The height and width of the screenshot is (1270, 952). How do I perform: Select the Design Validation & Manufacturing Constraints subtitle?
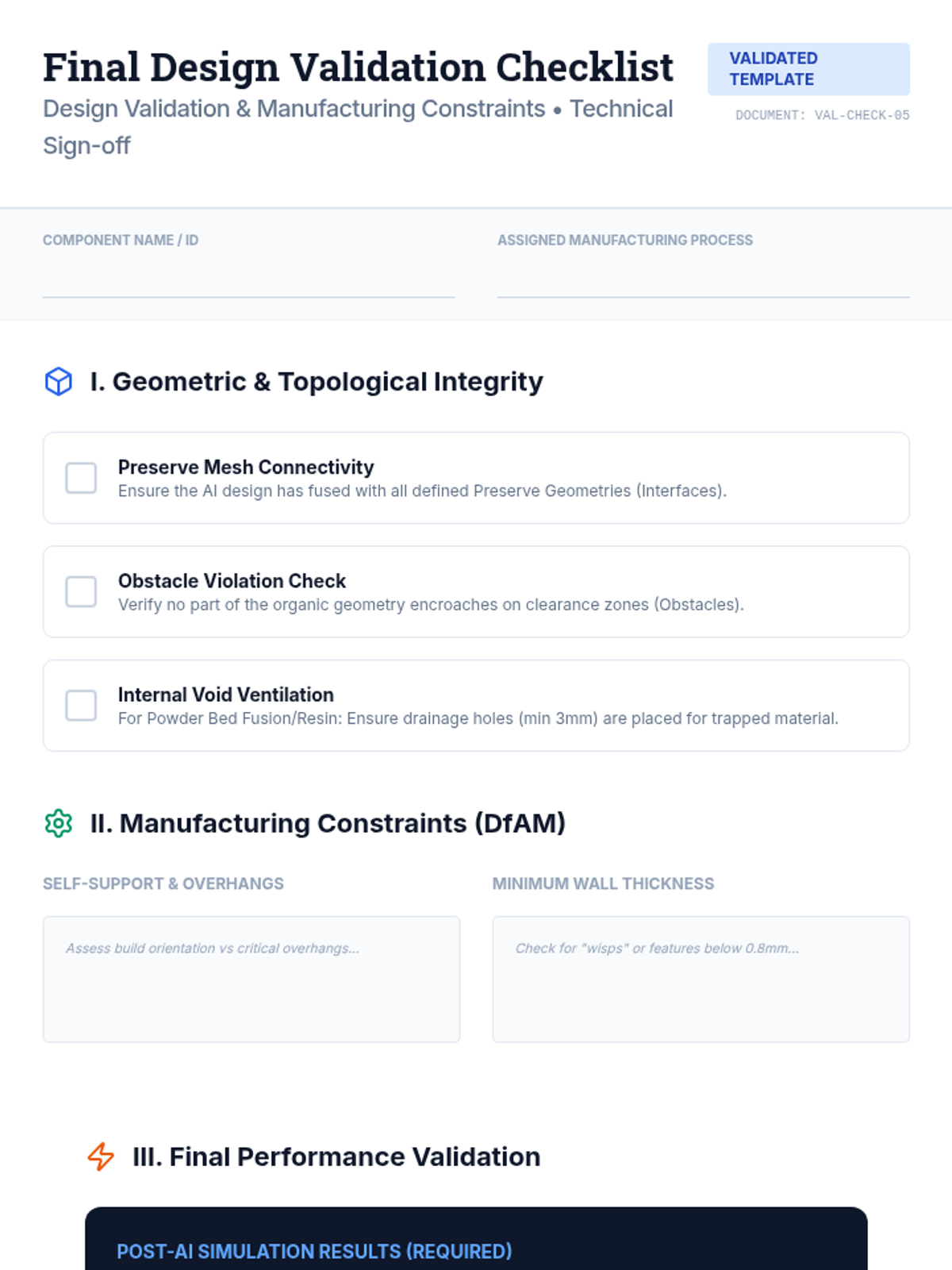pyautogui.click(x=358, y=127)
